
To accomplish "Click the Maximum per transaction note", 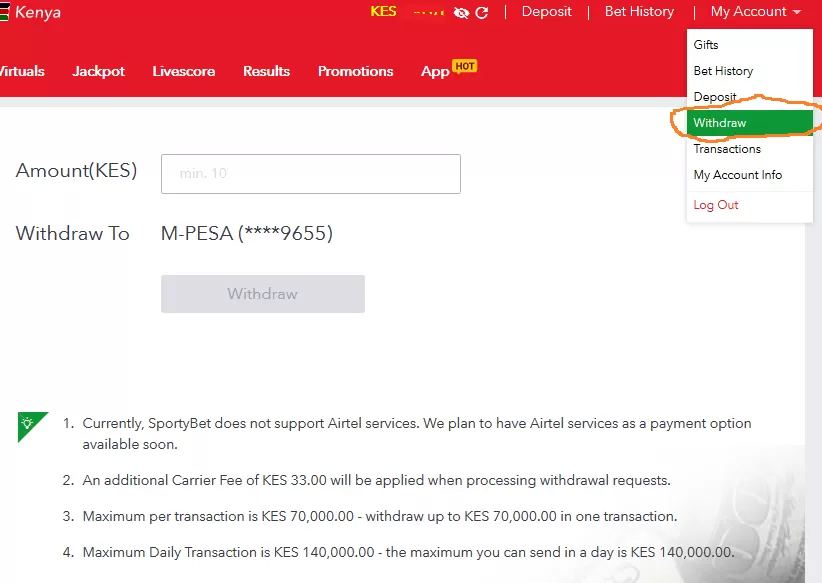I will coord(380,516).
